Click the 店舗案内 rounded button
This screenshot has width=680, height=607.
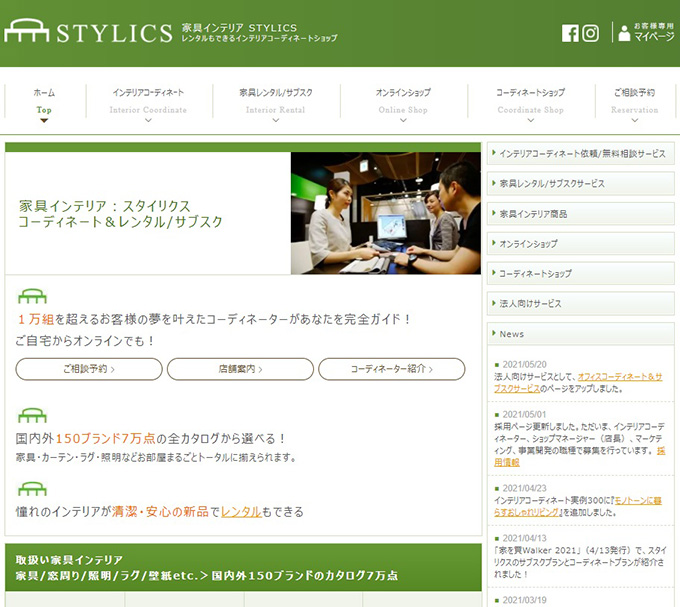tap(240, 369)
